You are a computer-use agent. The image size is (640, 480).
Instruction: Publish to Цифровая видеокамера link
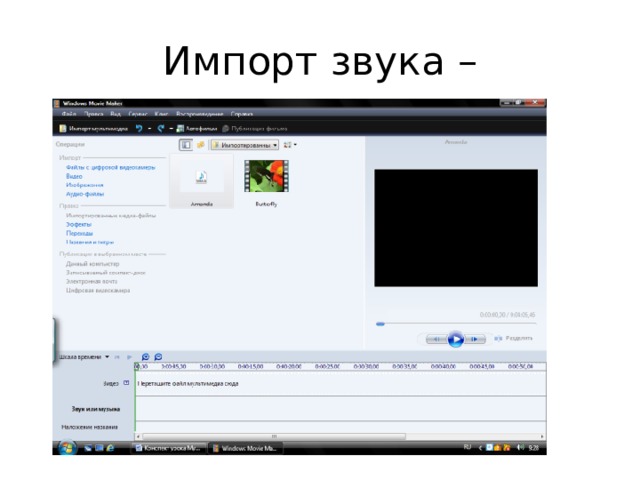pos(98,291)
